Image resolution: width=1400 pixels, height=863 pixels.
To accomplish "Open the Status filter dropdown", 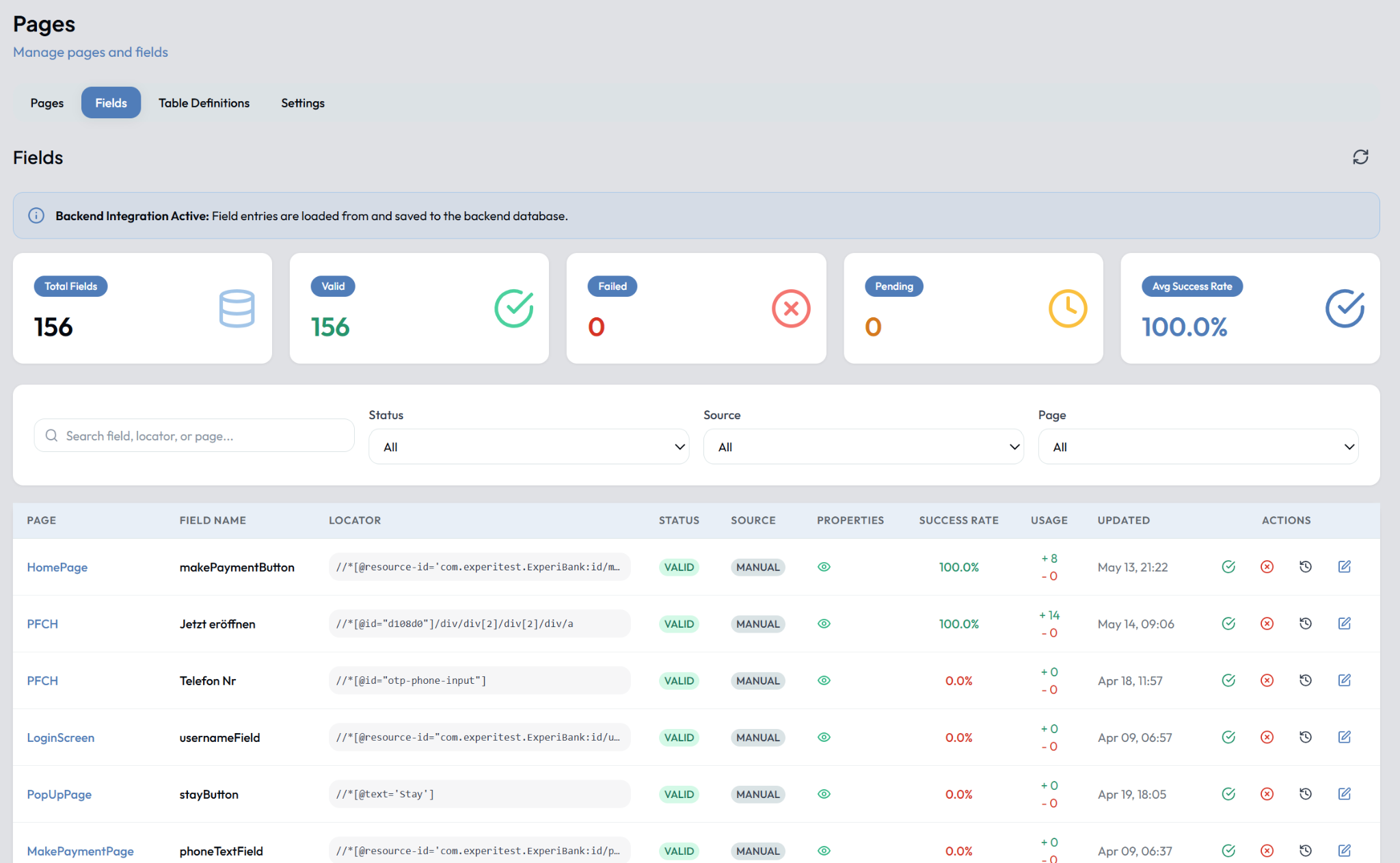I will pyautogui.click(x=528, y=447).
